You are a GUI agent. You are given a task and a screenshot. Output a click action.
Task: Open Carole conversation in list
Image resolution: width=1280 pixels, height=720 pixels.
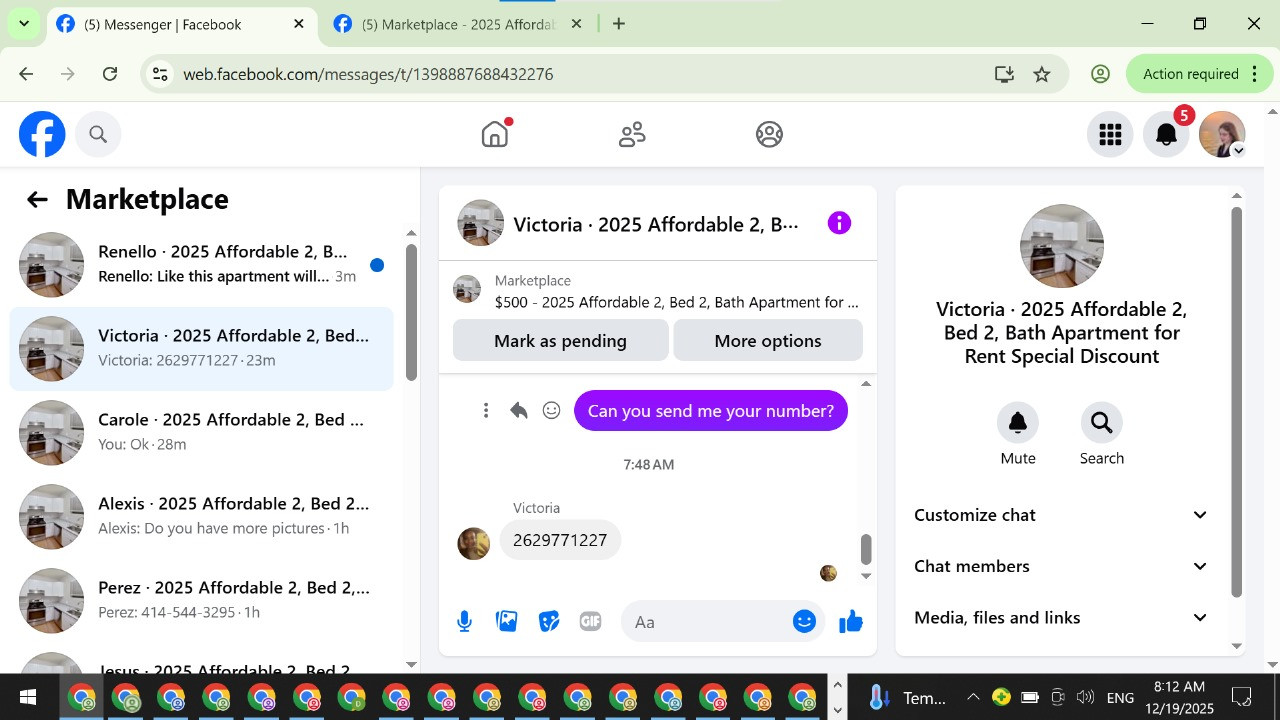202,432
